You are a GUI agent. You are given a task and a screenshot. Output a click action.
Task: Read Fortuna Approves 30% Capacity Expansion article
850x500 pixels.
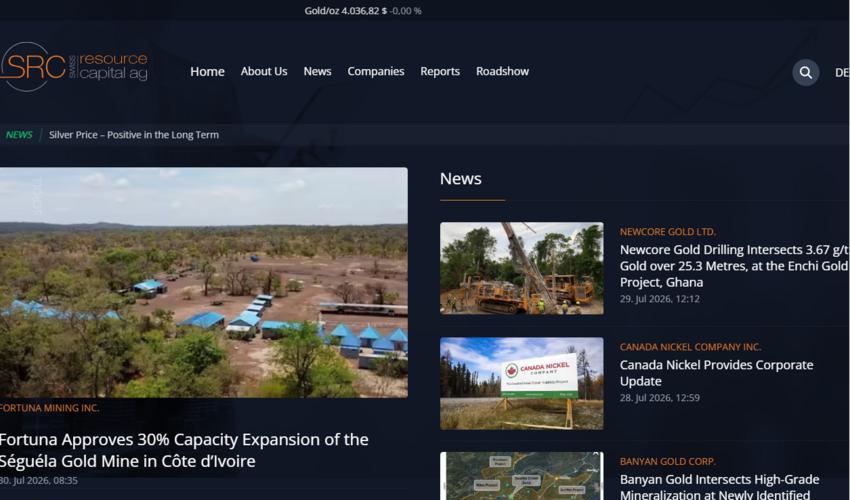[x=184, y=450]
